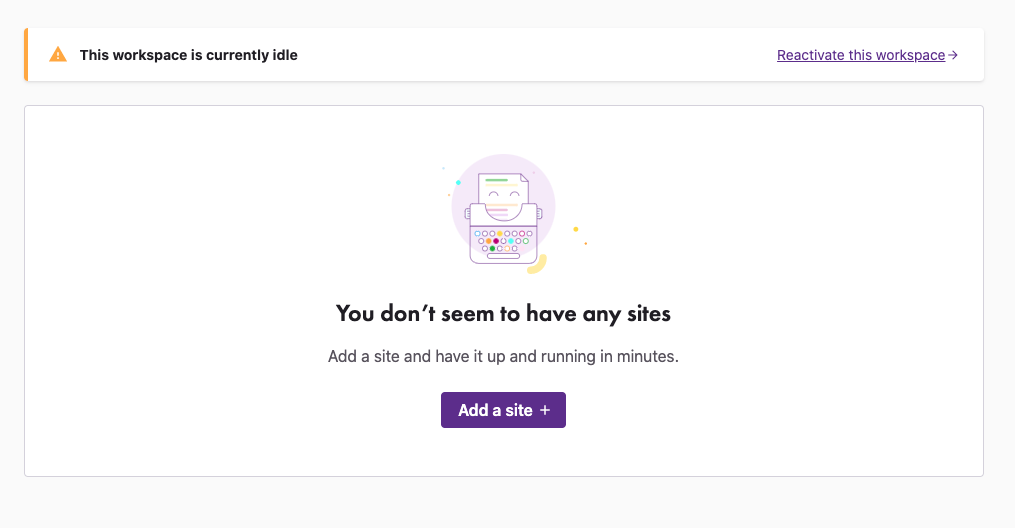Click the orange warning triangle icon
Screen dimensions: 1015x528
[58, 55]
